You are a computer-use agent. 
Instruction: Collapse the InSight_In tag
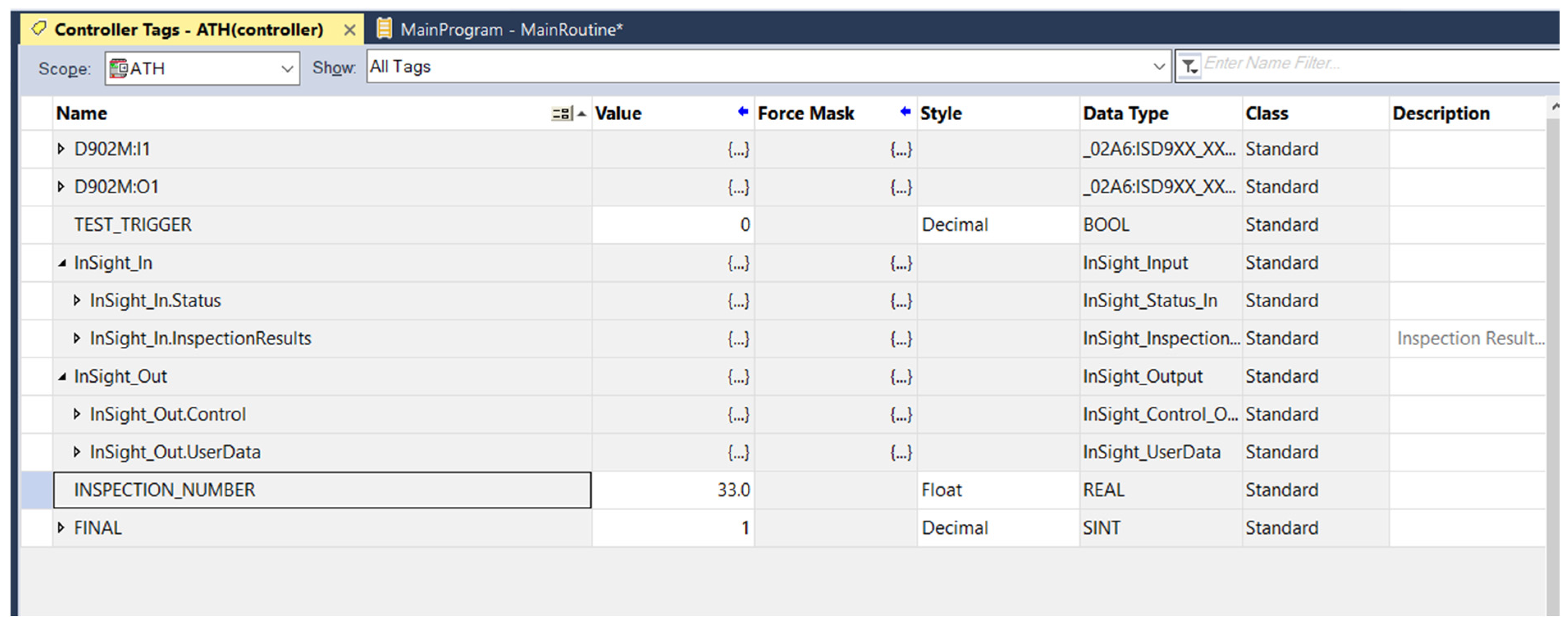pyautogui.click(x=62, y=263)
